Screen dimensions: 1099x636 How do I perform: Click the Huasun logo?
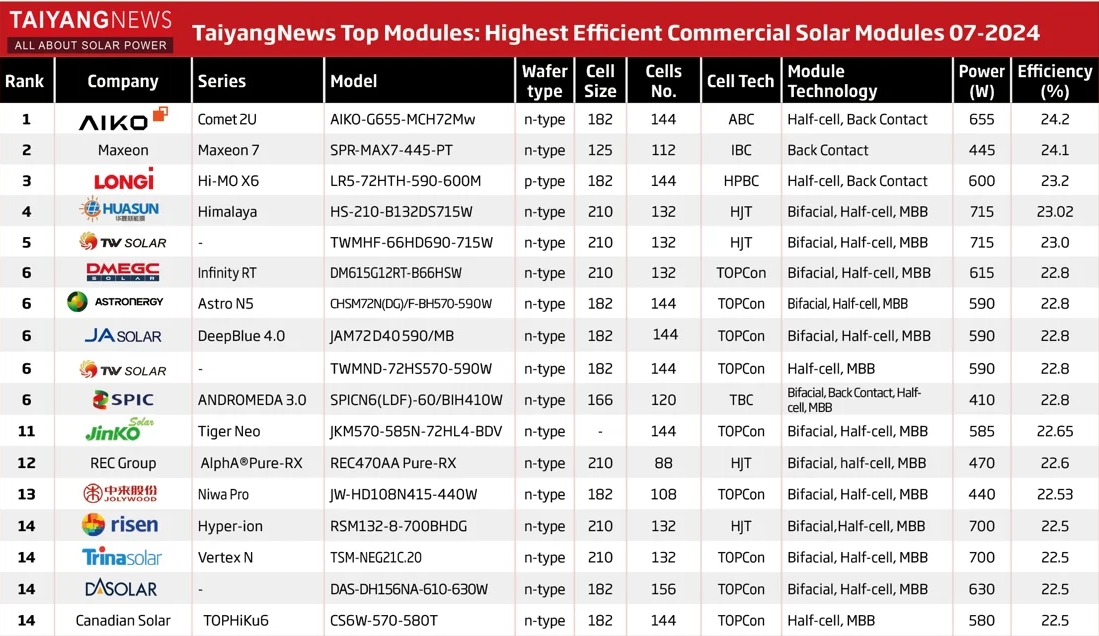coord(123,211)
